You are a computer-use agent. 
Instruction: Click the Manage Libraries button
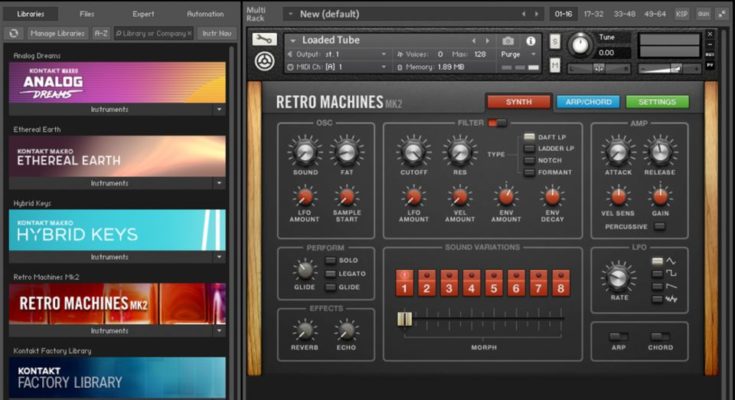click(56, 33)
